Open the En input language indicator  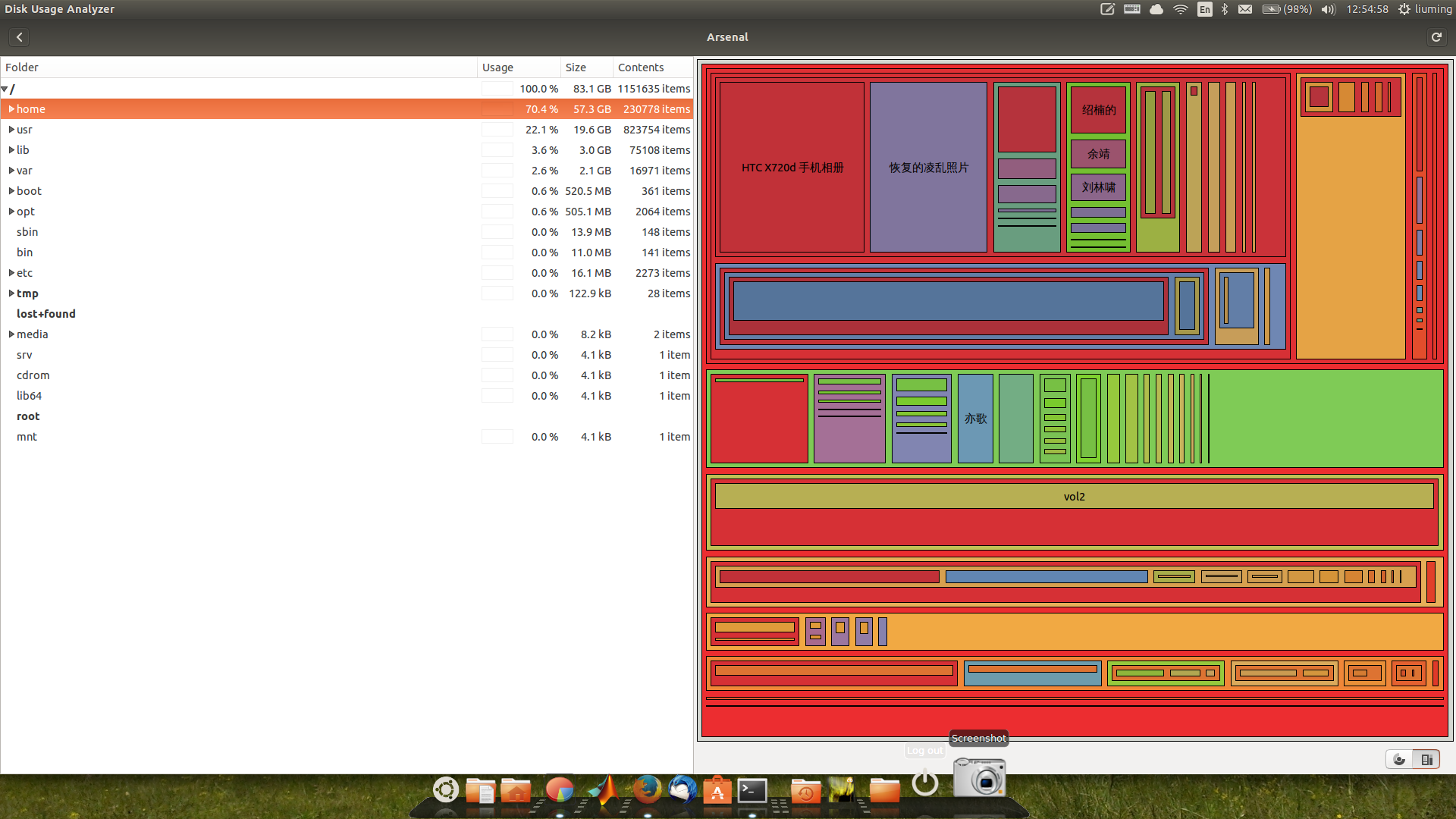[x=1204, y=9]
